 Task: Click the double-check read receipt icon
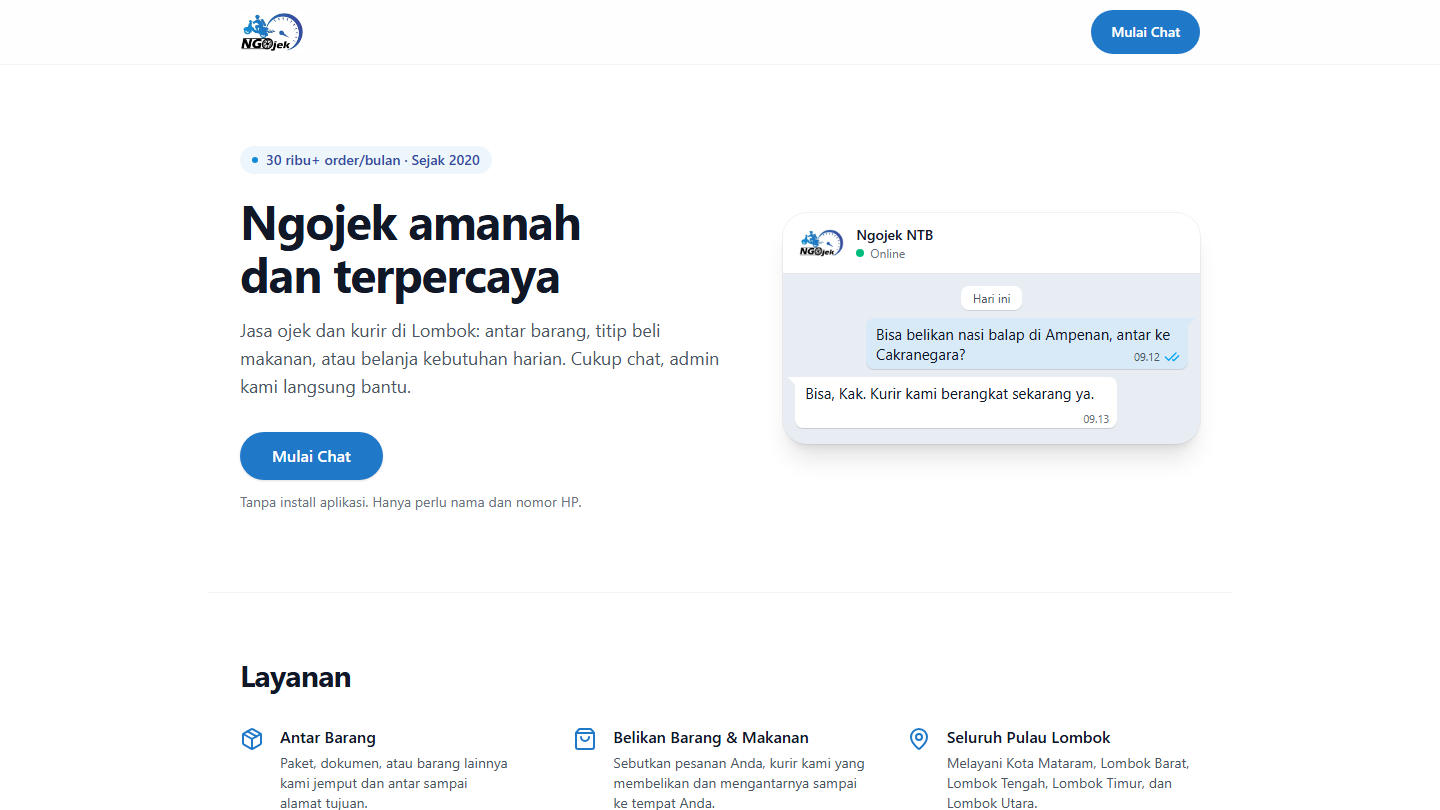1172,357
